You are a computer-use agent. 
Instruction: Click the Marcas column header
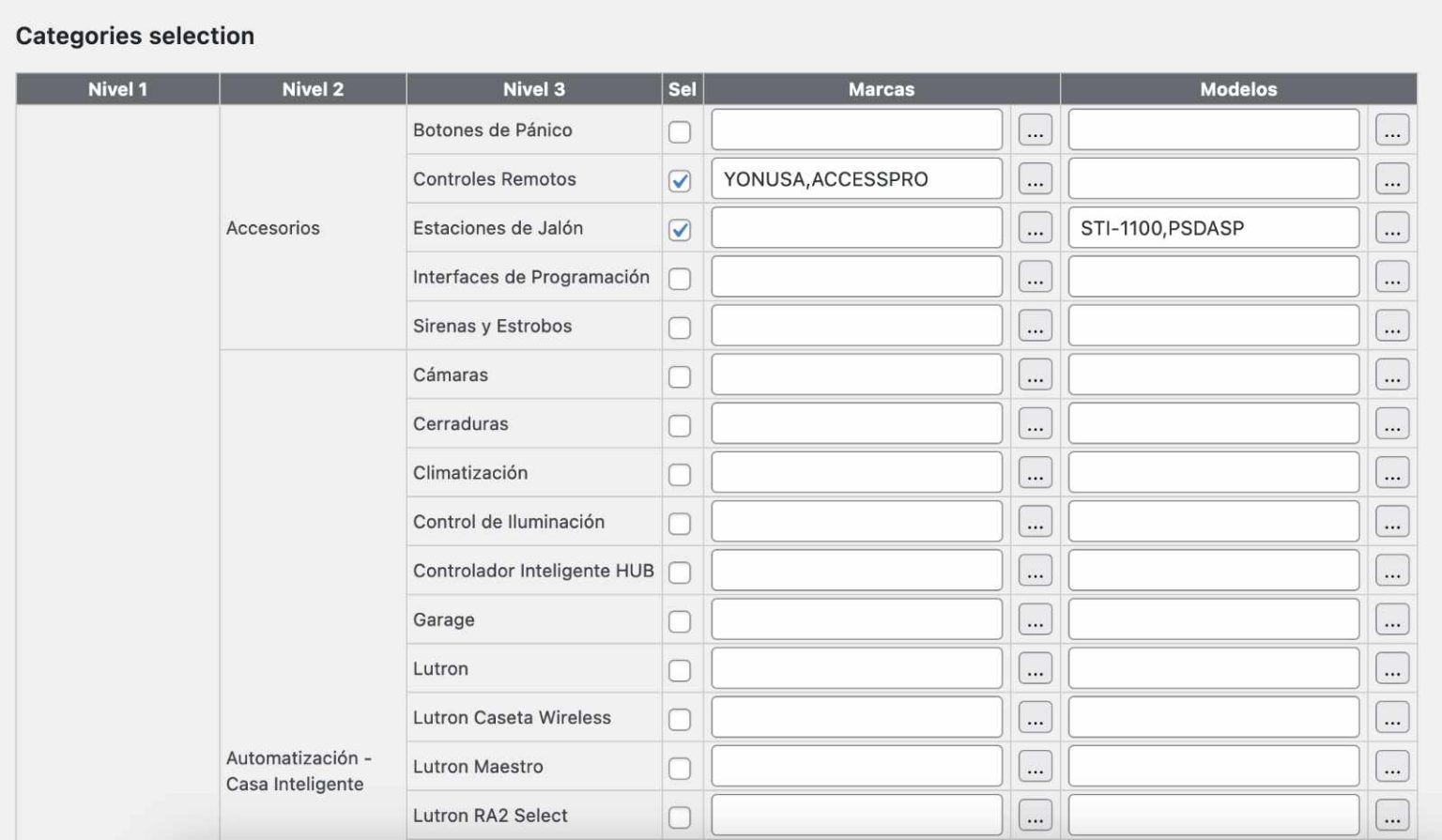[x=882, y=89]
